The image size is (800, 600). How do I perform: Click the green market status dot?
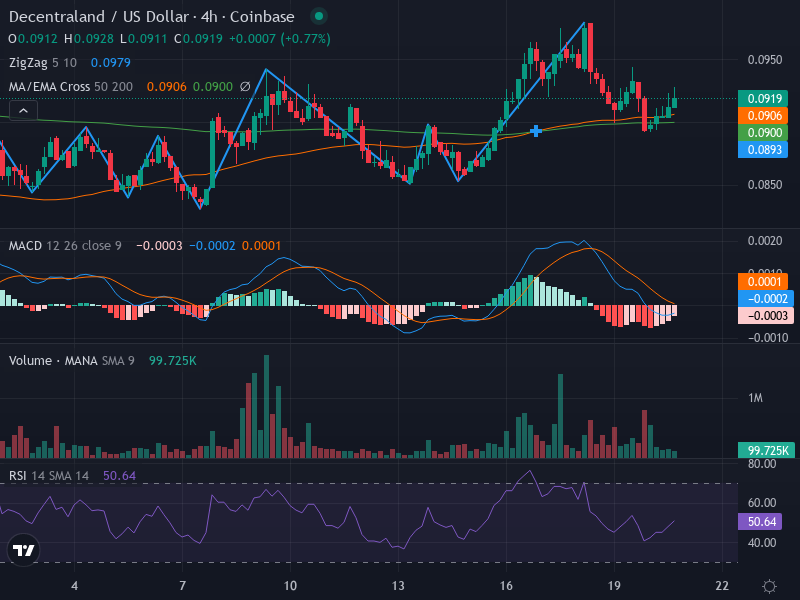(319, 16)
